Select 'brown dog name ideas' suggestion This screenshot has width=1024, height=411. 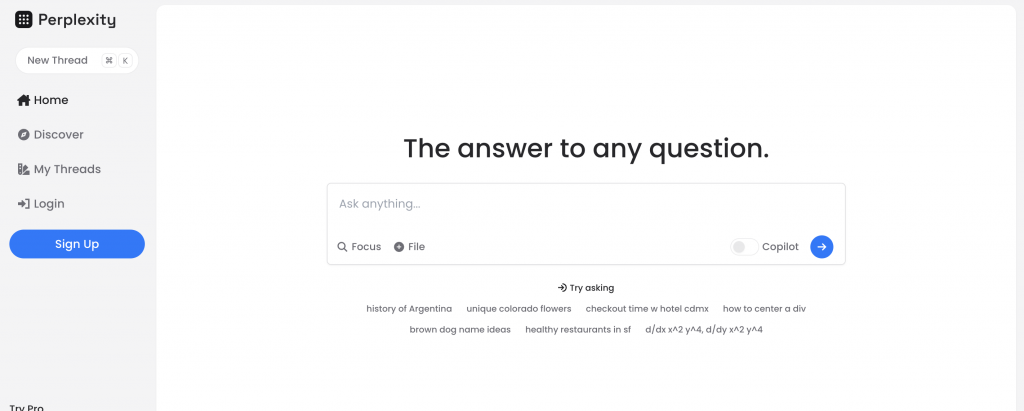click(460, 330)
